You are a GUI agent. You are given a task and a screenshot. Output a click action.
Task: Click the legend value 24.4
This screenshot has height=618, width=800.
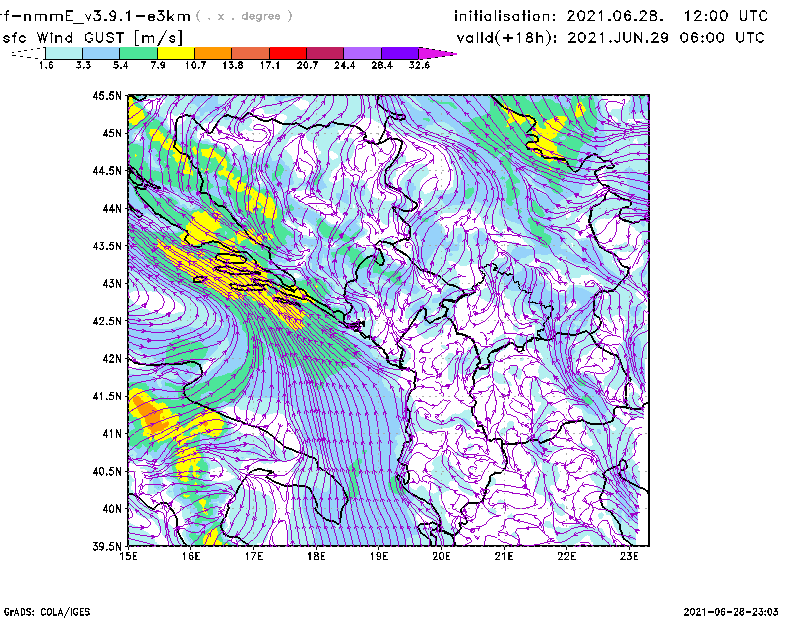(x=344, y=65)
